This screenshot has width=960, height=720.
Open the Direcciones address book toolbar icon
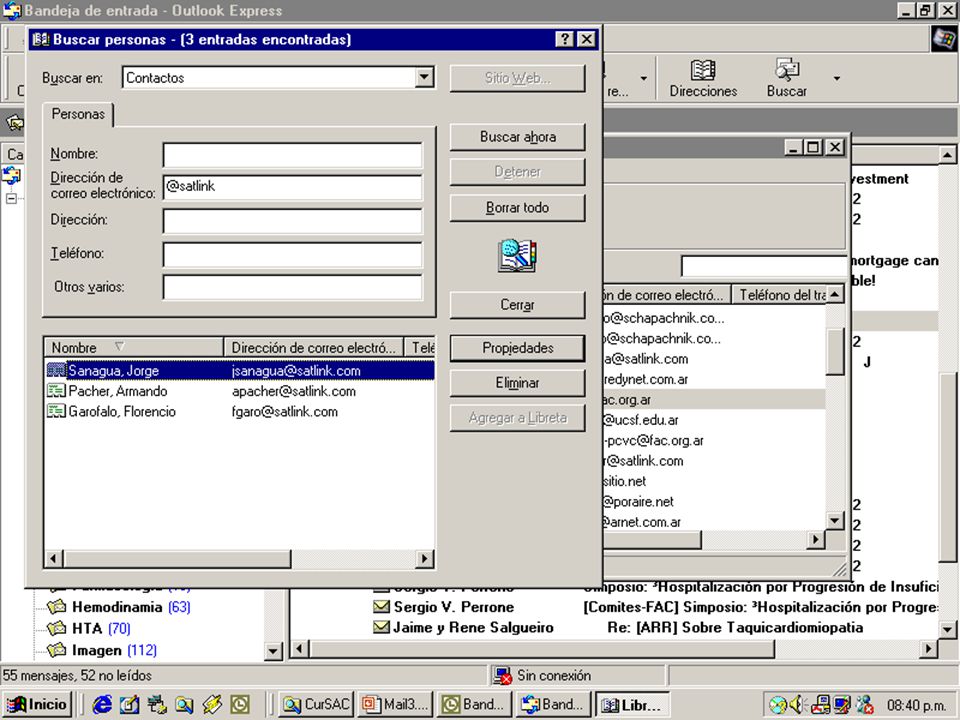click(703, 78)
